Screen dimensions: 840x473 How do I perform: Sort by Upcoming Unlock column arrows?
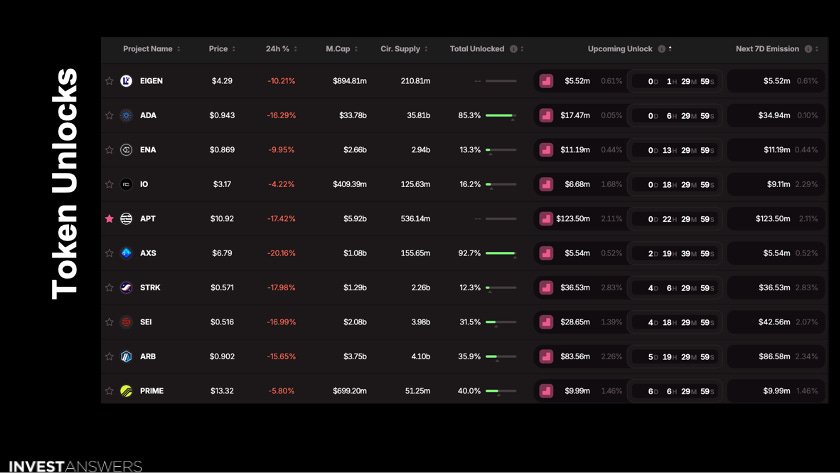click(x=670, y=49)
